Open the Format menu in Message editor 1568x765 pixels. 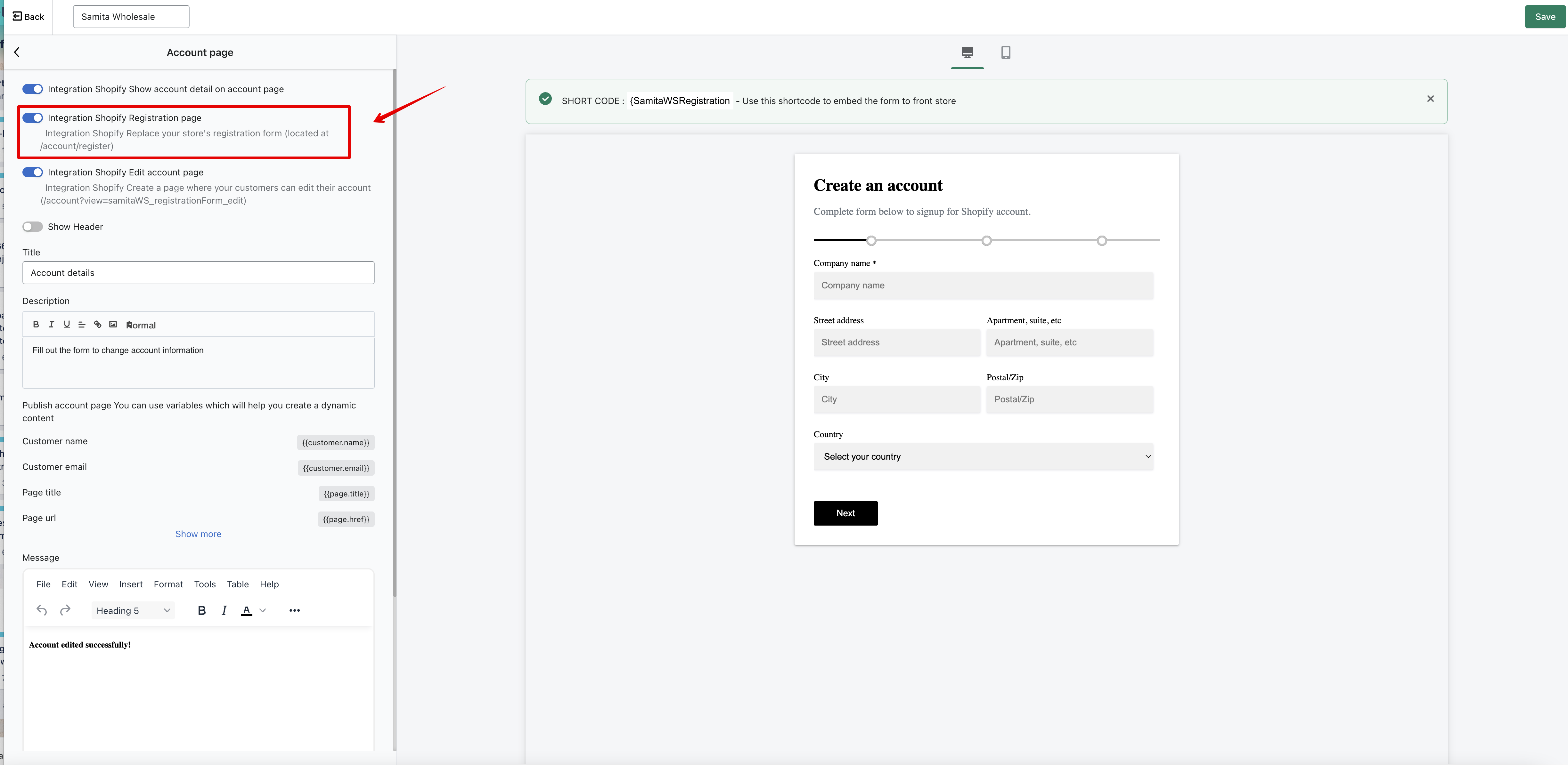[x=168, y=584]
